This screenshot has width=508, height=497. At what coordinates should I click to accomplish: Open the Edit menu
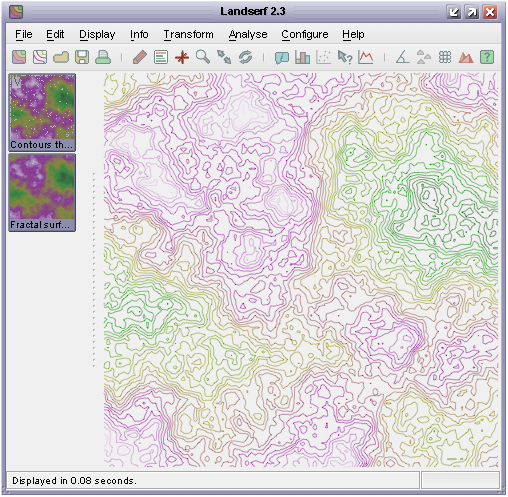[55, 34]
